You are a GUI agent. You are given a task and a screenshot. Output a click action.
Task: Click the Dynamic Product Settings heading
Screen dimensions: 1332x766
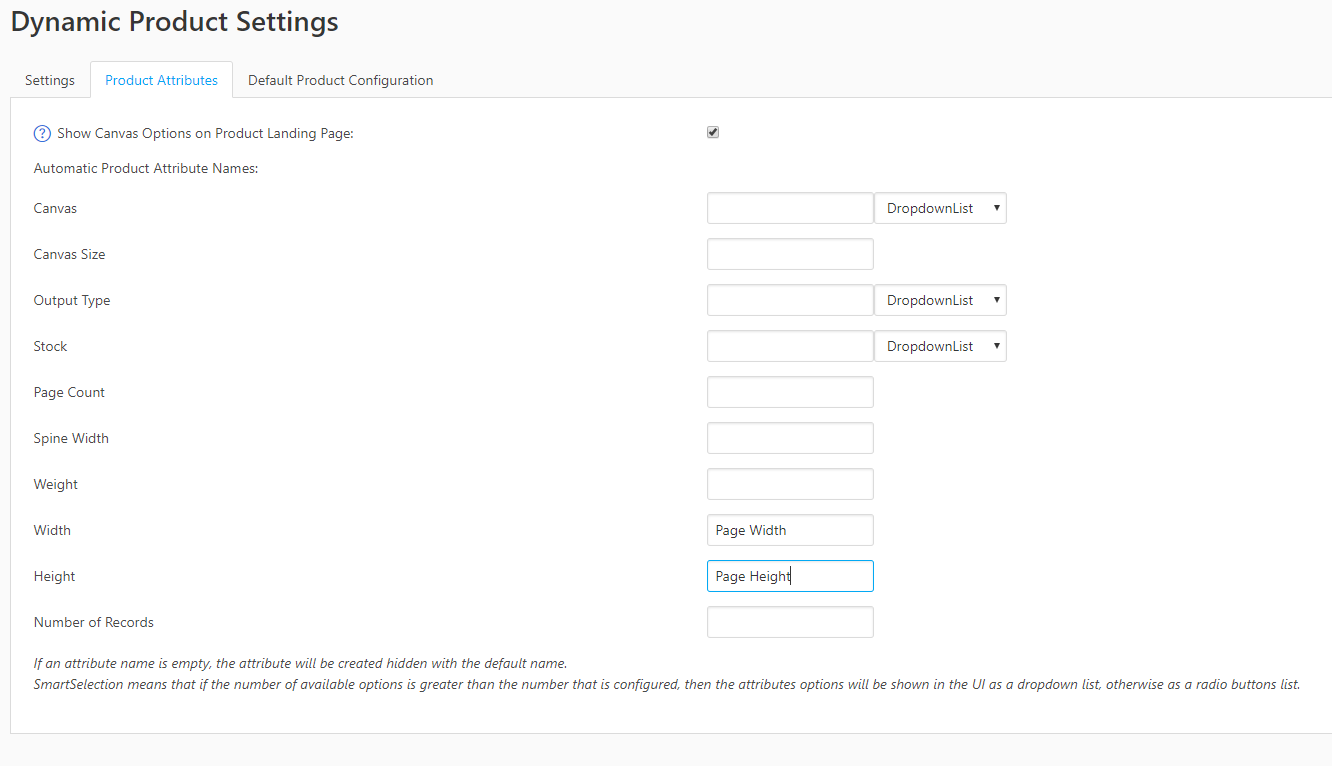click(x=174, y=22)
